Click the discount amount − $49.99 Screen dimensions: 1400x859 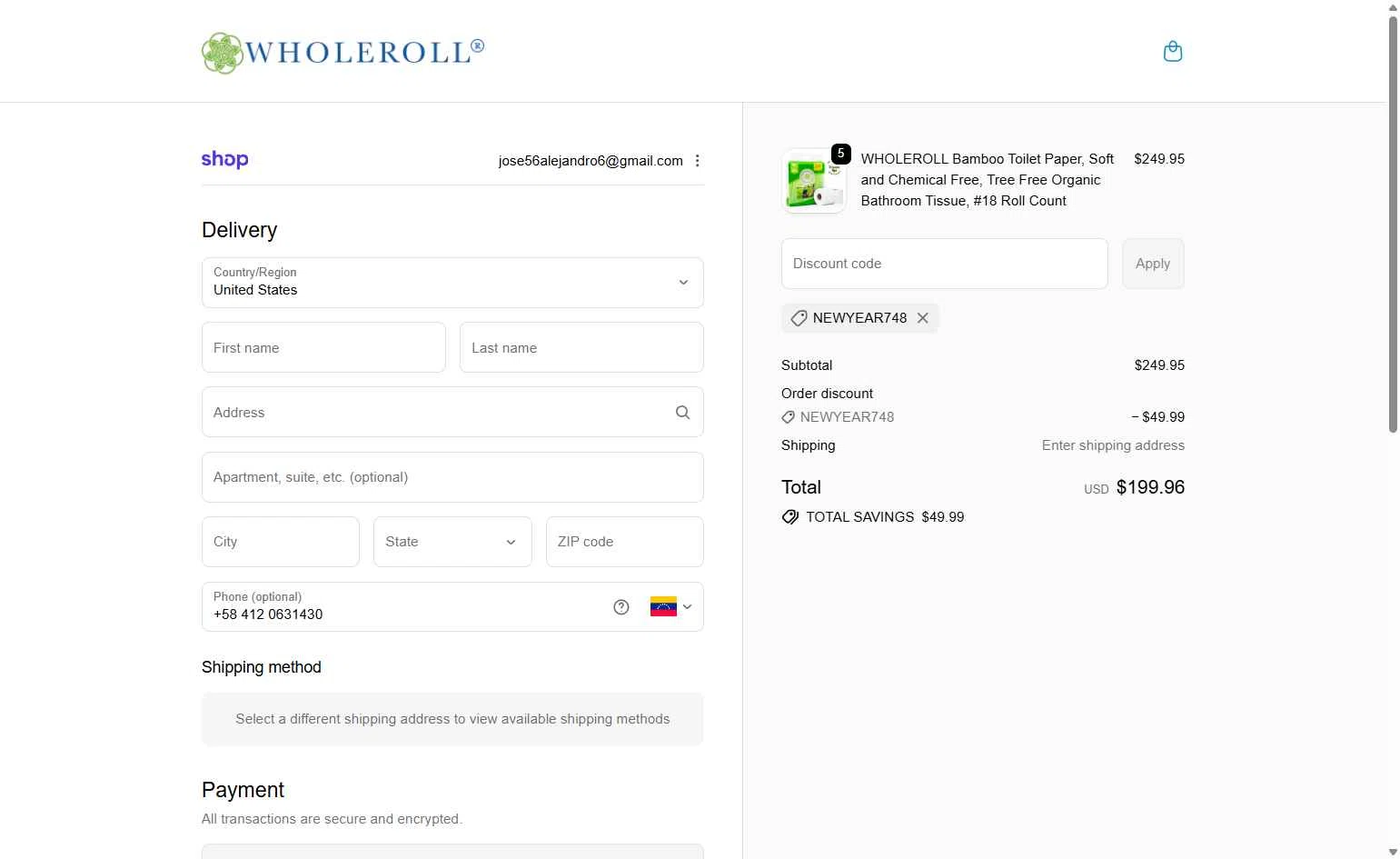point(1157,417)
